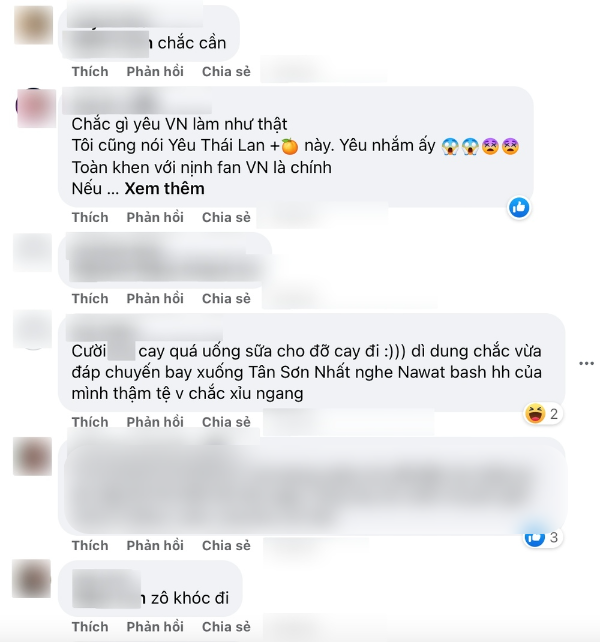Viewport: 600px width, 642px height.
Task: Like the 'Chắc gì yêu VN' comment
Action: 90,217
